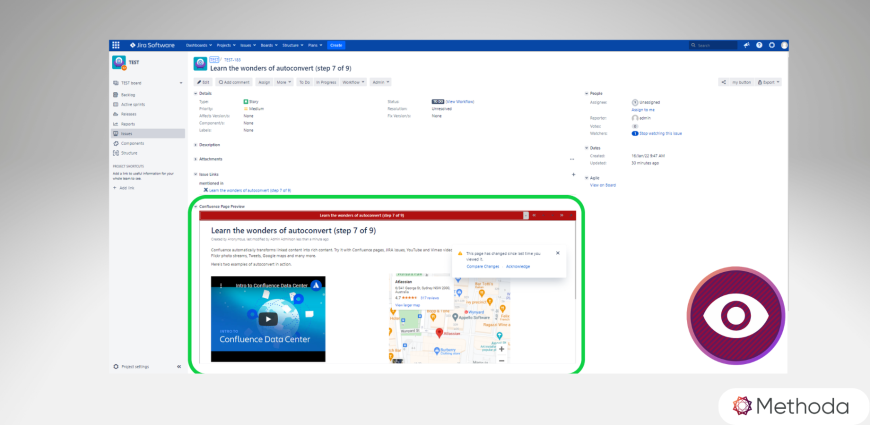This screenshot has width=870, height=425.
Task: Open the Export dropdown
Action: coord(769,82)
